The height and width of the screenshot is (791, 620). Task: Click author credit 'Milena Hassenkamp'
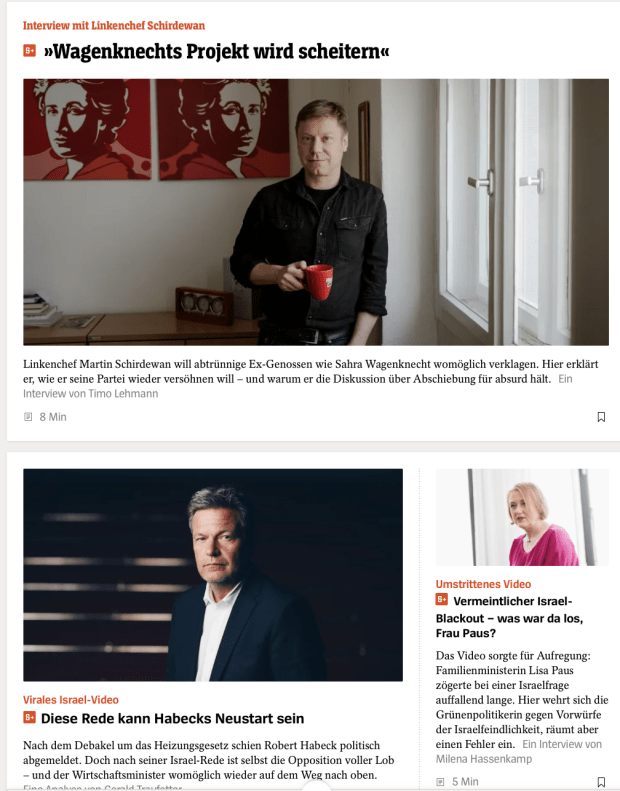484,759
